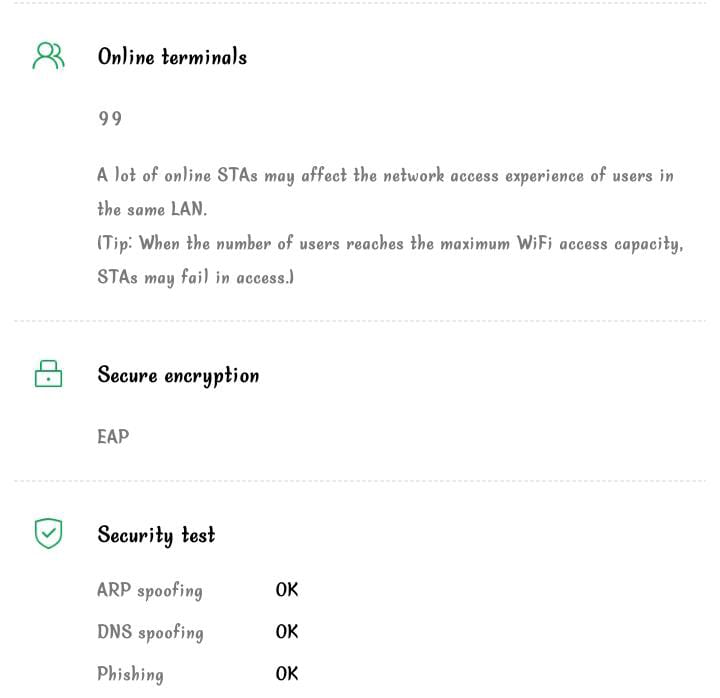Click the OK result for DNS spoofing
This screenshot has height=698, width=720.
click(x=287, y=632)
